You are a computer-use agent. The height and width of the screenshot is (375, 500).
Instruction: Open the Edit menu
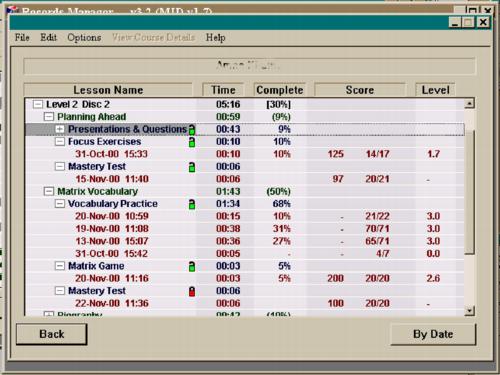(x=49, y=37)
